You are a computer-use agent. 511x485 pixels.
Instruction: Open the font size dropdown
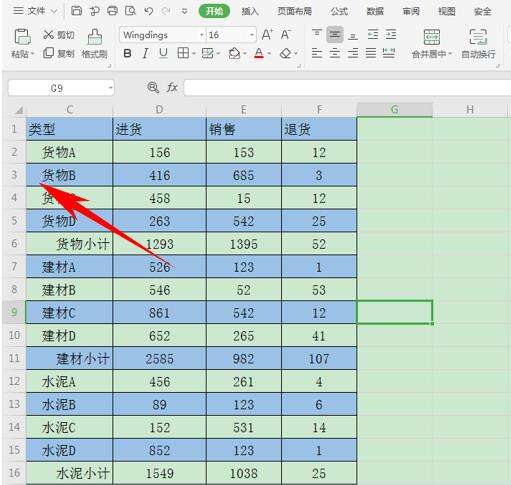(x=252, y=35)
